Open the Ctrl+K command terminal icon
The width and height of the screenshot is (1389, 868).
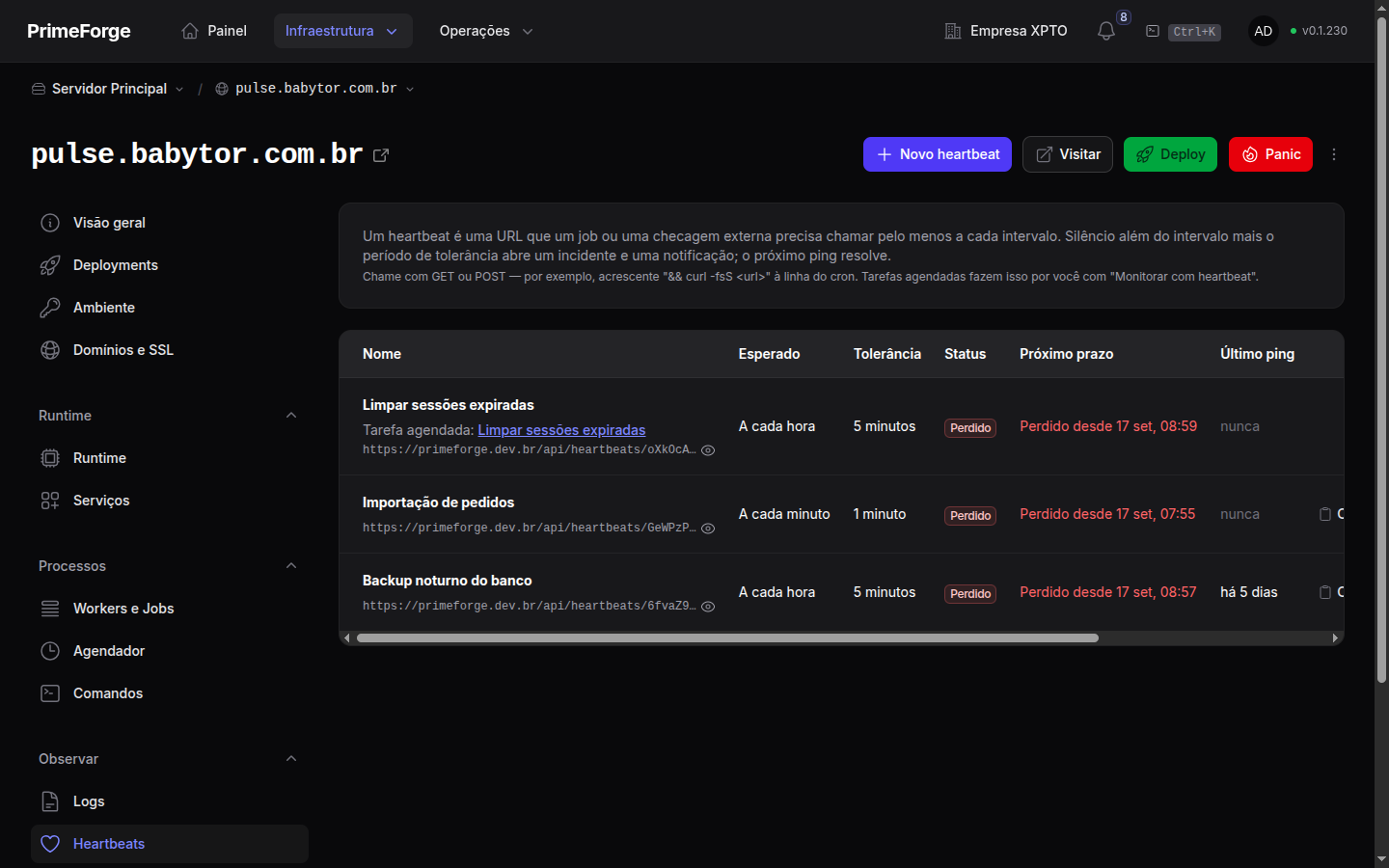[1153, 31]
